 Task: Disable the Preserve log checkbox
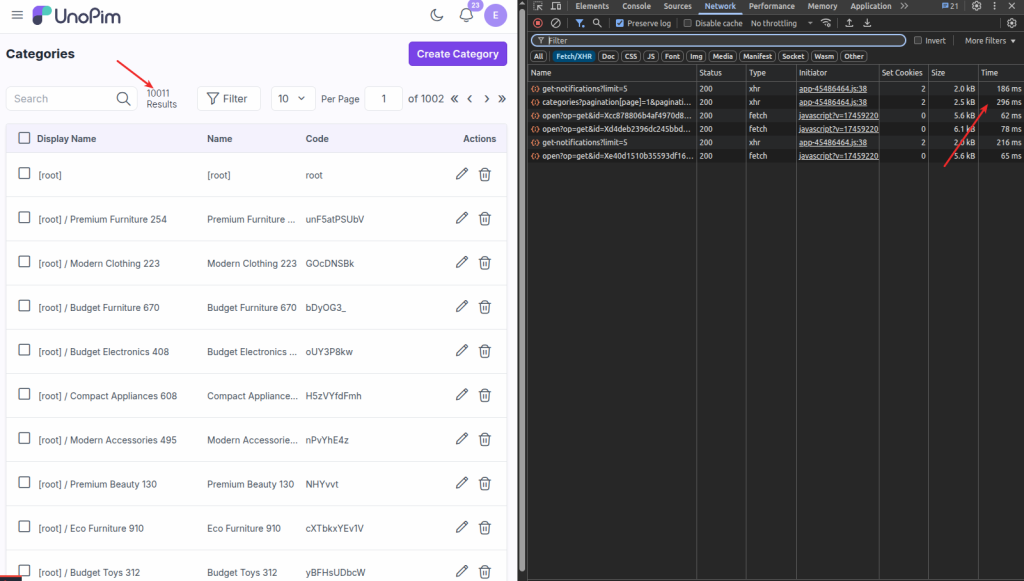620,23
